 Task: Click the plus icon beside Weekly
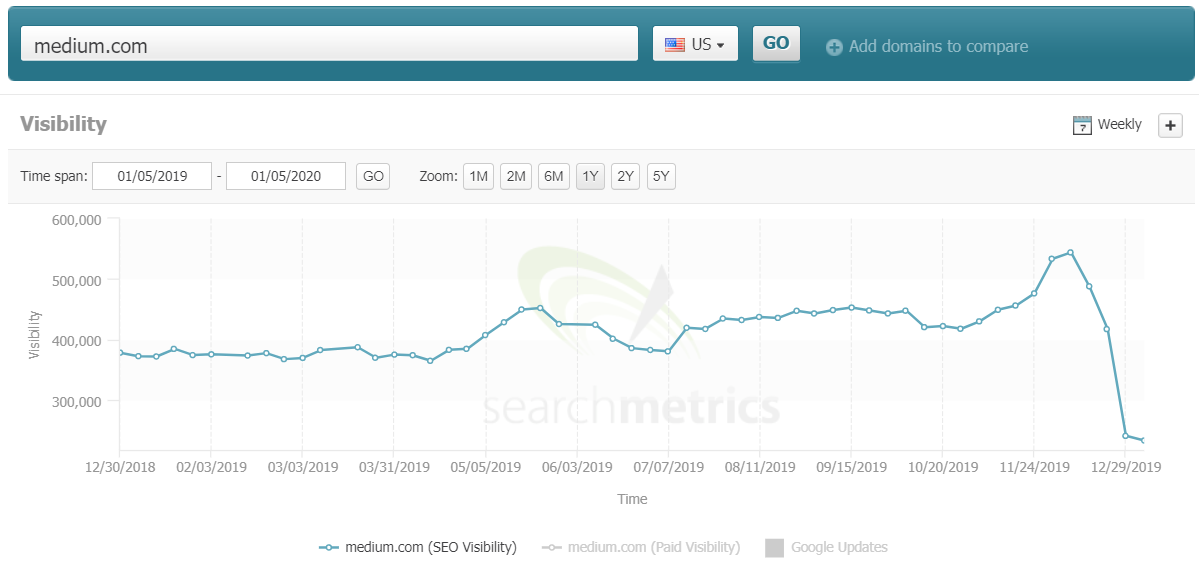[1170, 125]
